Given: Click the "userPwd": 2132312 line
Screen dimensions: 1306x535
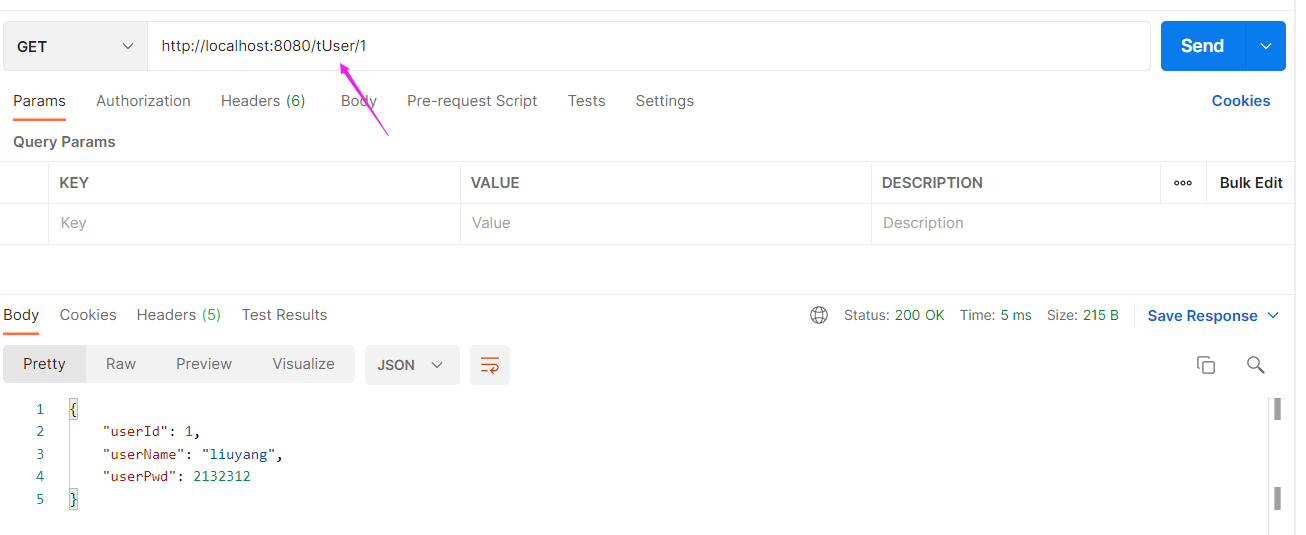Looking at the screenshot, I should coord(177,477).
